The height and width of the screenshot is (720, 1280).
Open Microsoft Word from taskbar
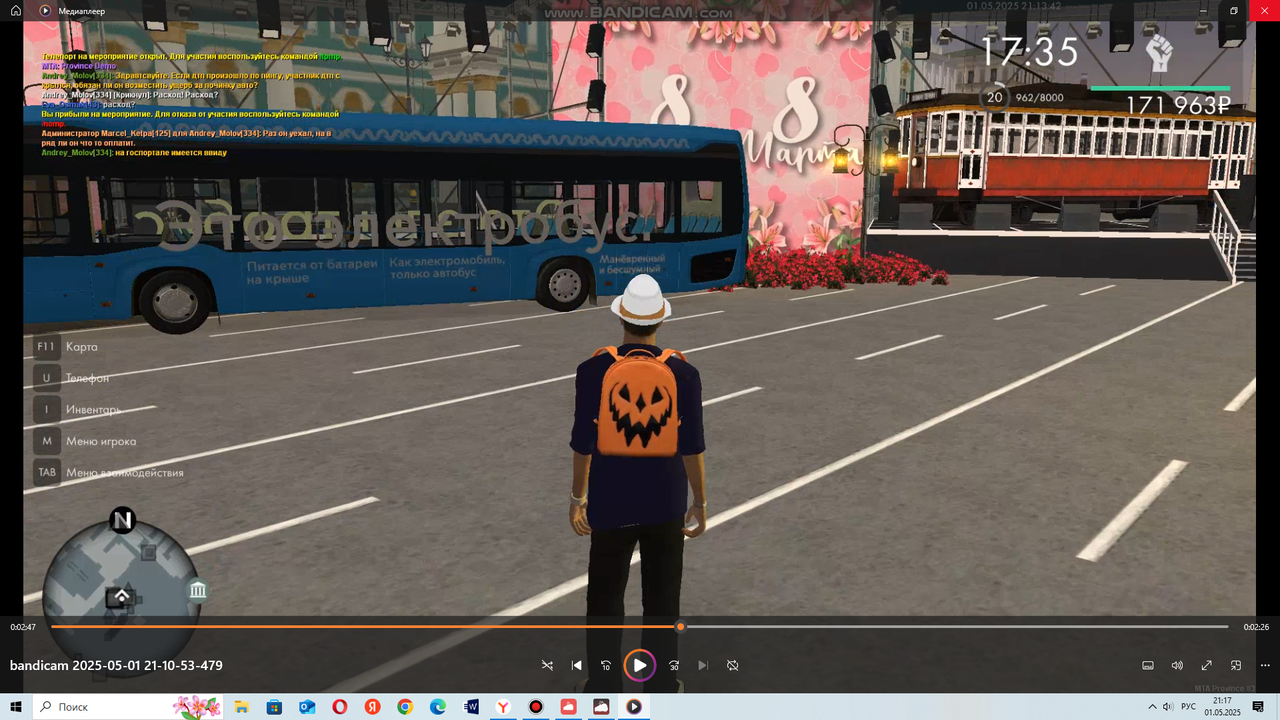click(x=471, y=706)
